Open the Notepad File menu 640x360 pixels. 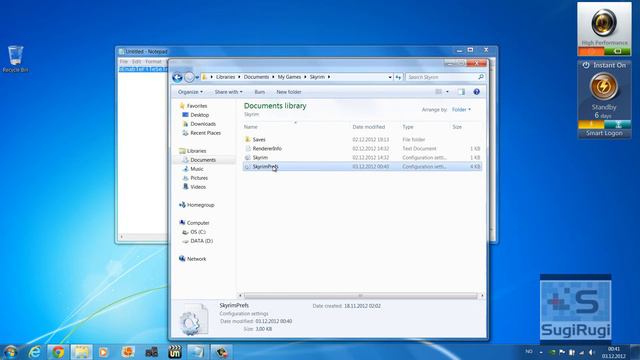(x=124, y=62)
